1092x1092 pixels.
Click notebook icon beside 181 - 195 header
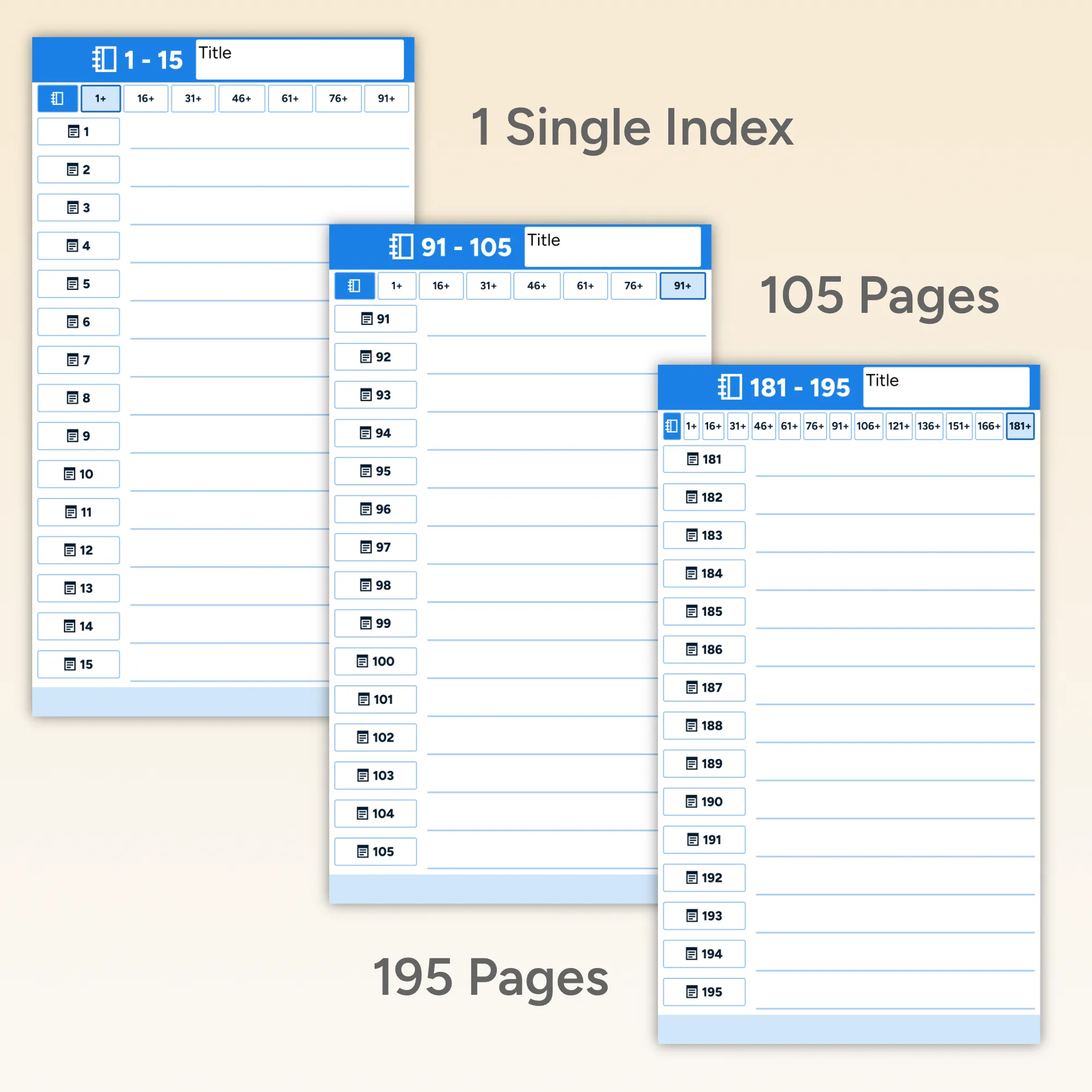coord(729,387)
